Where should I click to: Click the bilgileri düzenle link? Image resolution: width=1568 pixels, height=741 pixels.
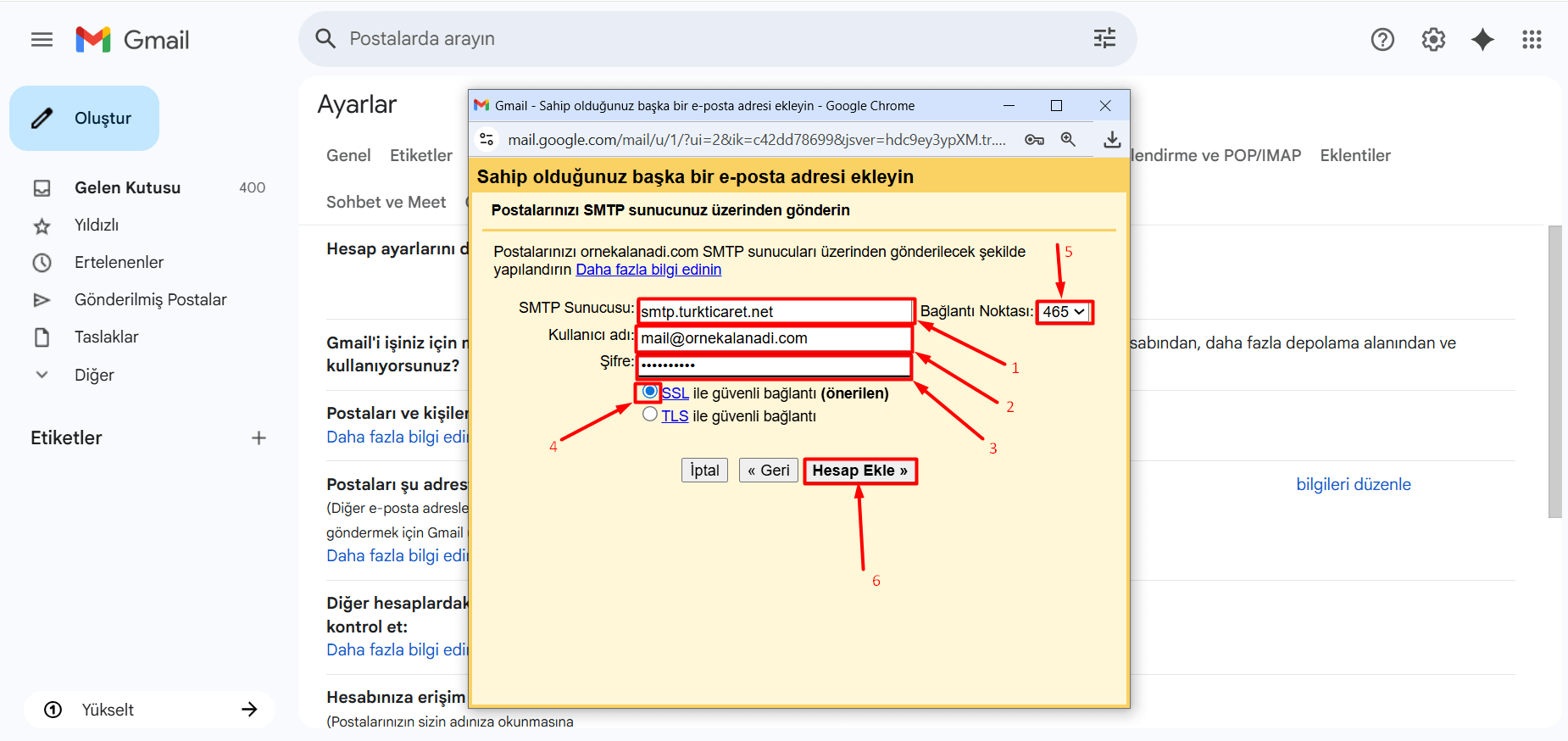[1354, 484]
